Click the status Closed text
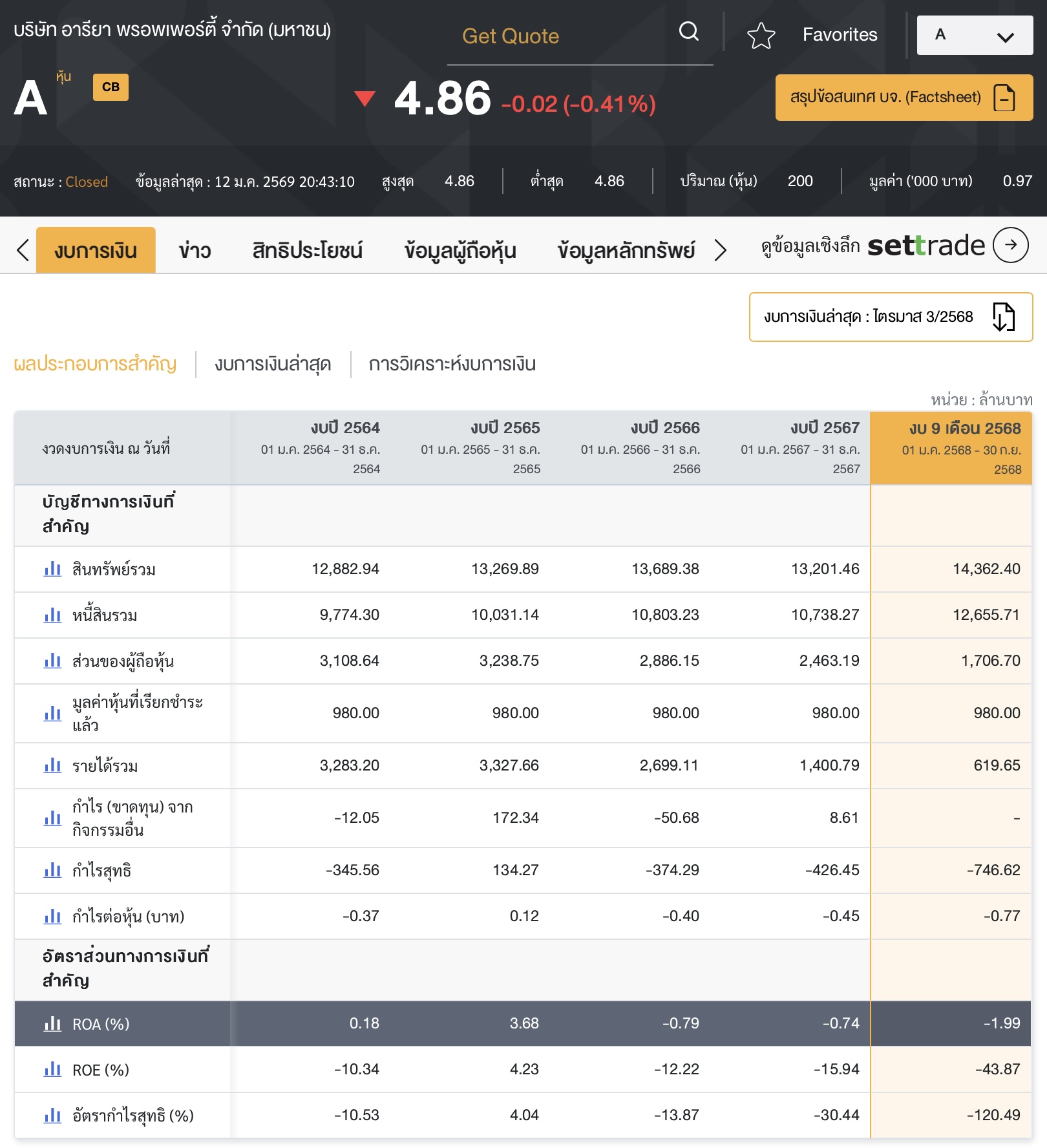The height and width of the screenshot is (1148, 1047). (x=87, y=182)
